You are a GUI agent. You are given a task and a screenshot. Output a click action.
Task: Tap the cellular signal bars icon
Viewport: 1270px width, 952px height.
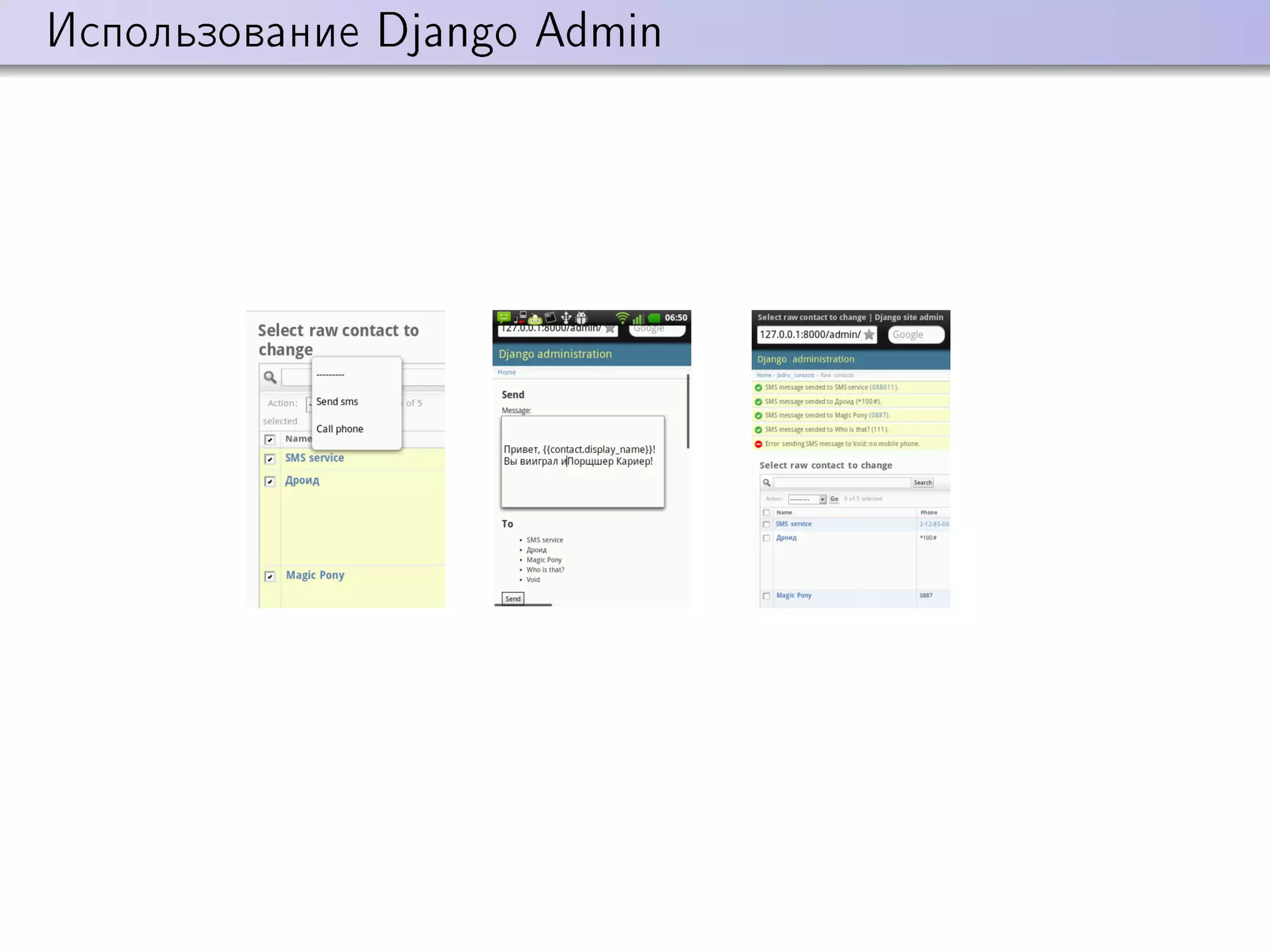coord(637,319)
